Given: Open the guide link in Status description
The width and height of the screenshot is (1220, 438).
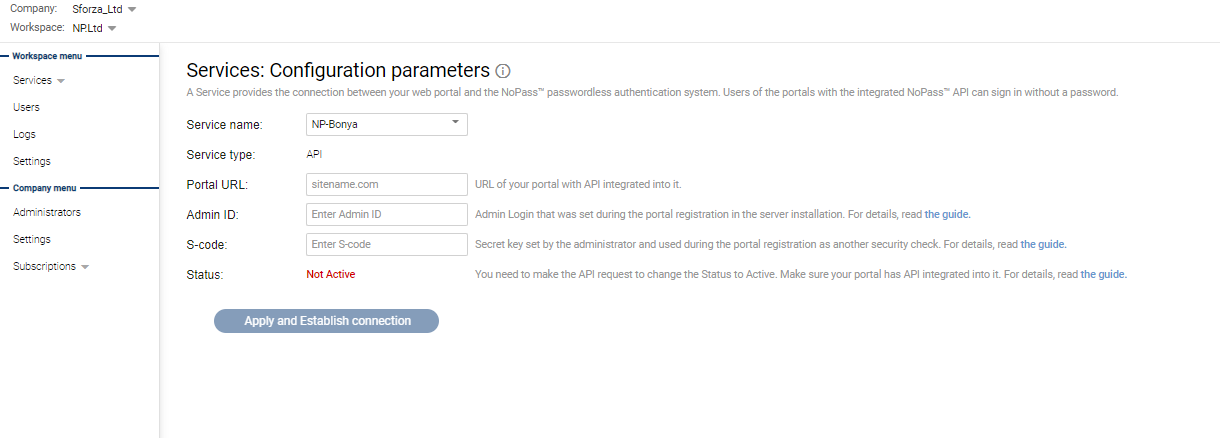Looking at the screenshot, I should [1103, 274].
